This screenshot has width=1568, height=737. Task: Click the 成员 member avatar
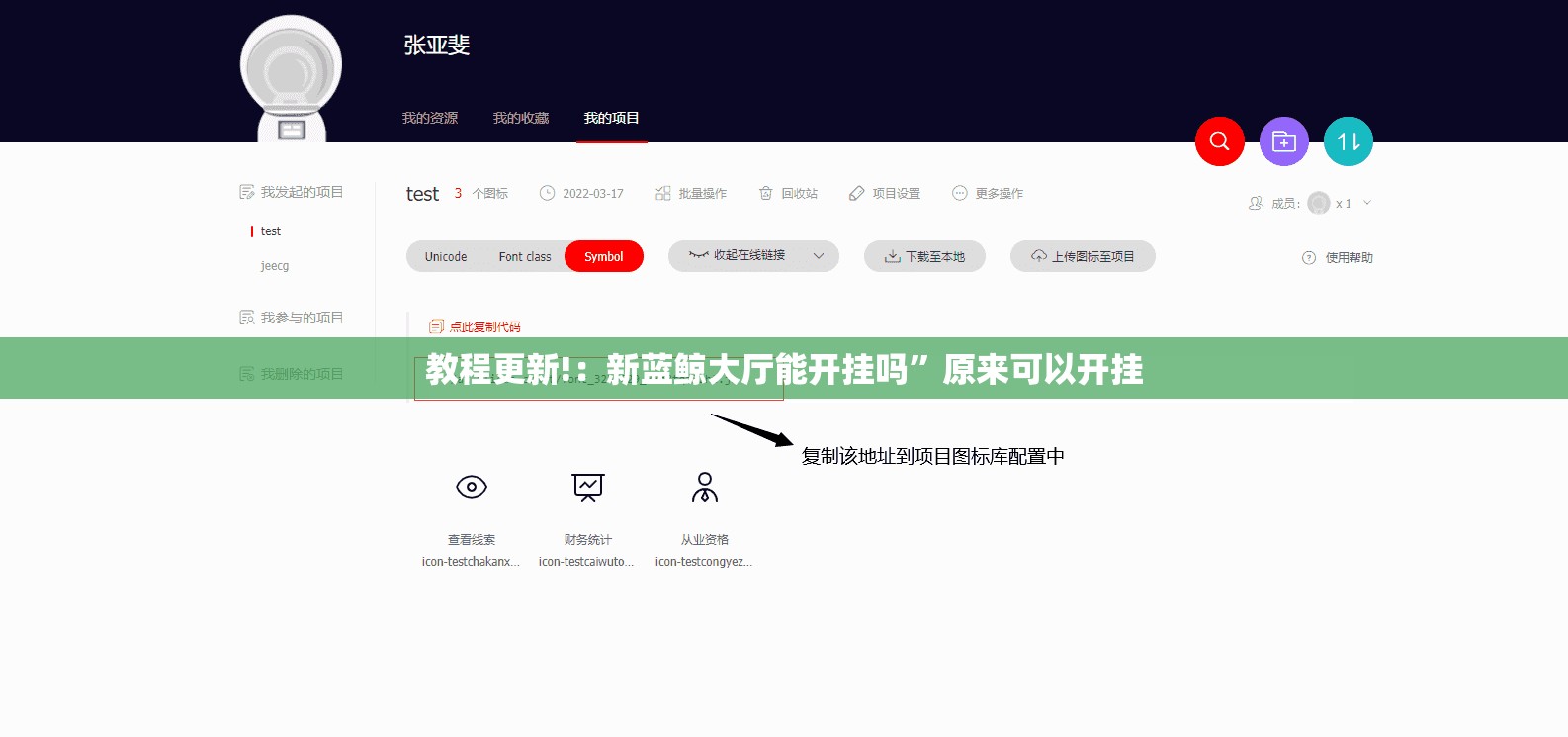coord(1318,203)
